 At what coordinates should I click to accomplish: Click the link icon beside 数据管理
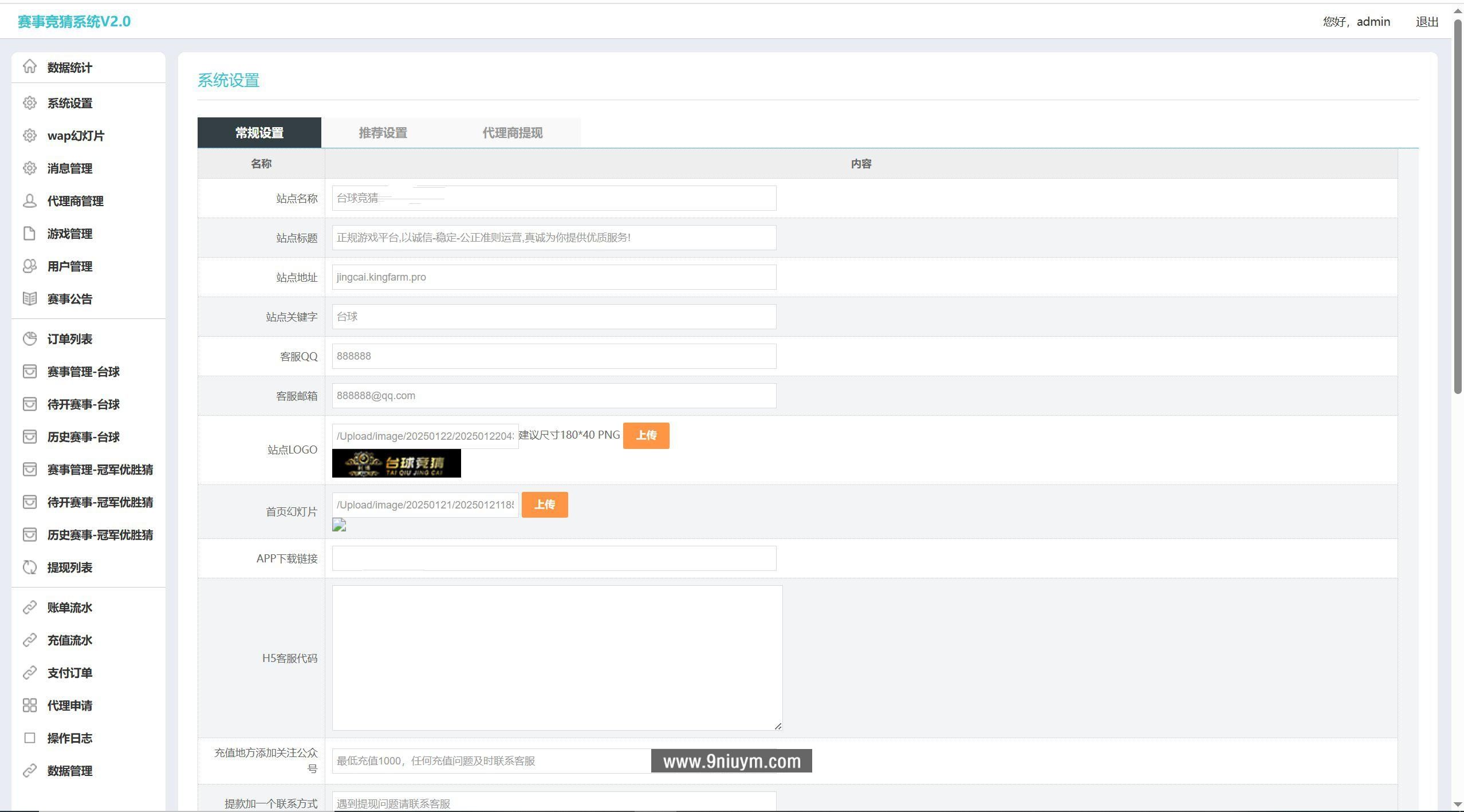[x=30, y=771]
